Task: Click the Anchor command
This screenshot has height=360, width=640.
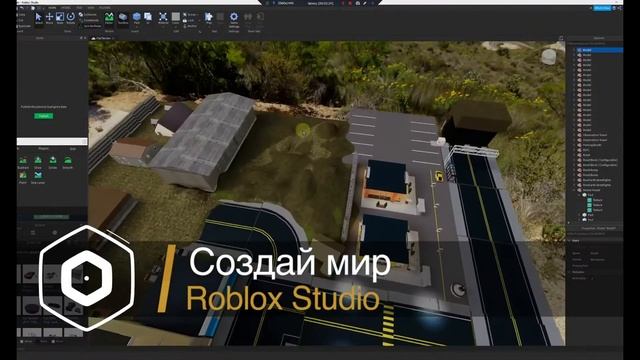Action: tap(190, 26)
